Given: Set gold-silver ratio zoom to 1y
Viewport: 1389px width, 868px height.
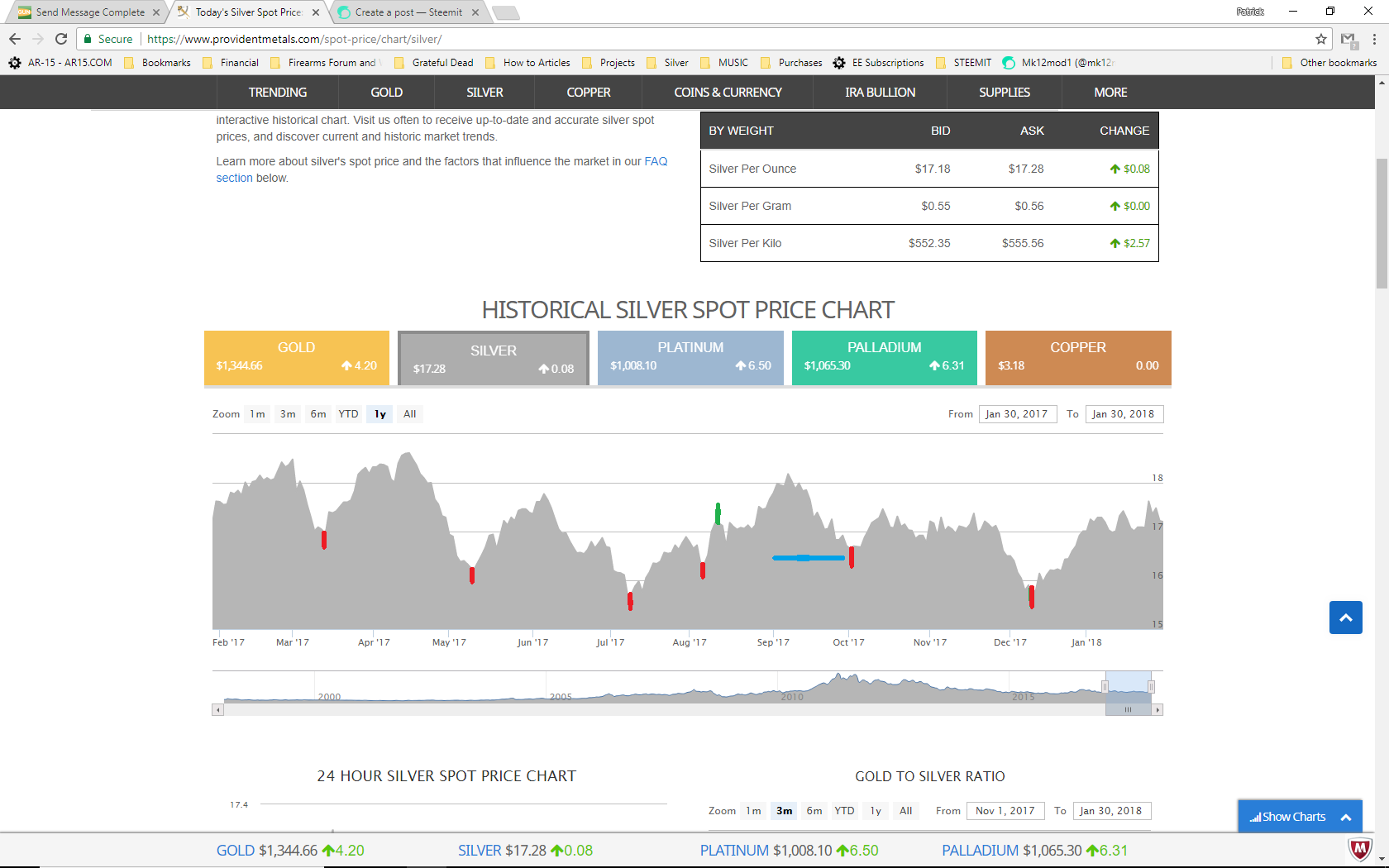Looking at the screenshot, I should coord(876,811).
